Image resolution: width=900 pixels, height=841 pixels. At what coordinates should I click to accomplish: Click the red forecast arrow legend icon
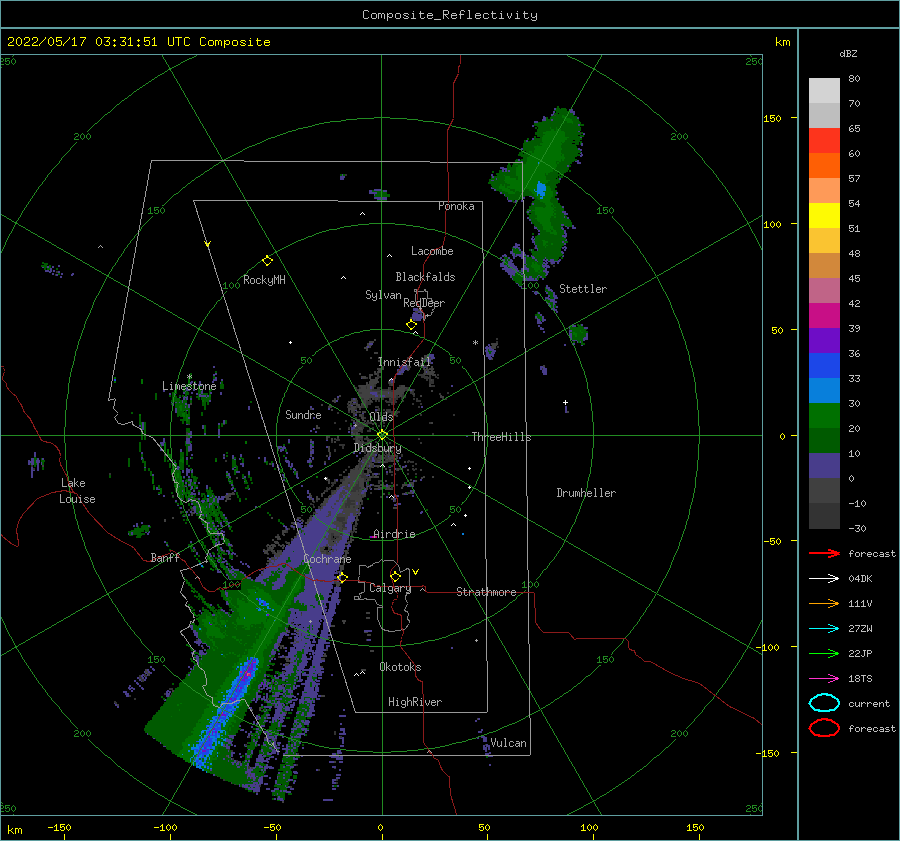click(x=824, y=553)
